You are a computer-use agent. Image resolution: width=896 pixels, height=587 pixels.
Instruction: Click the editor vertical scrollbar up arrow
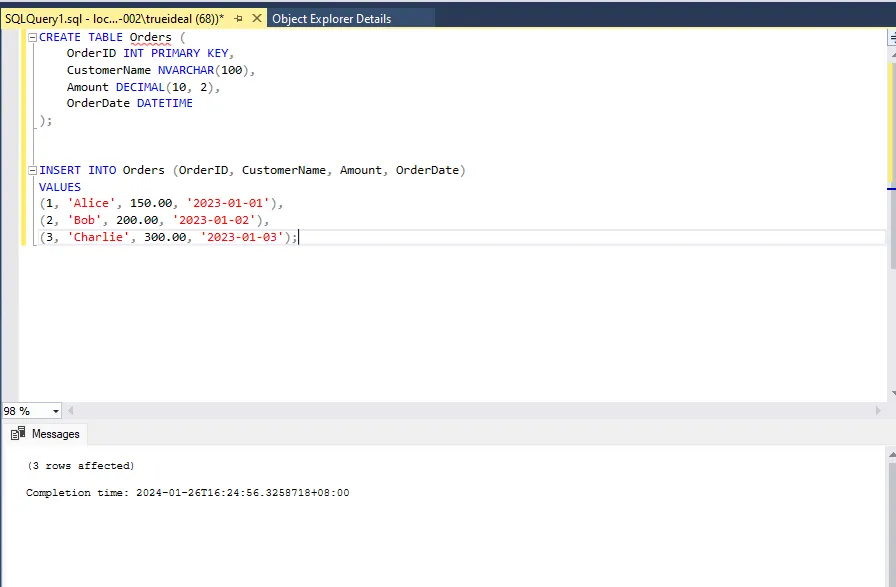[890, 54]
